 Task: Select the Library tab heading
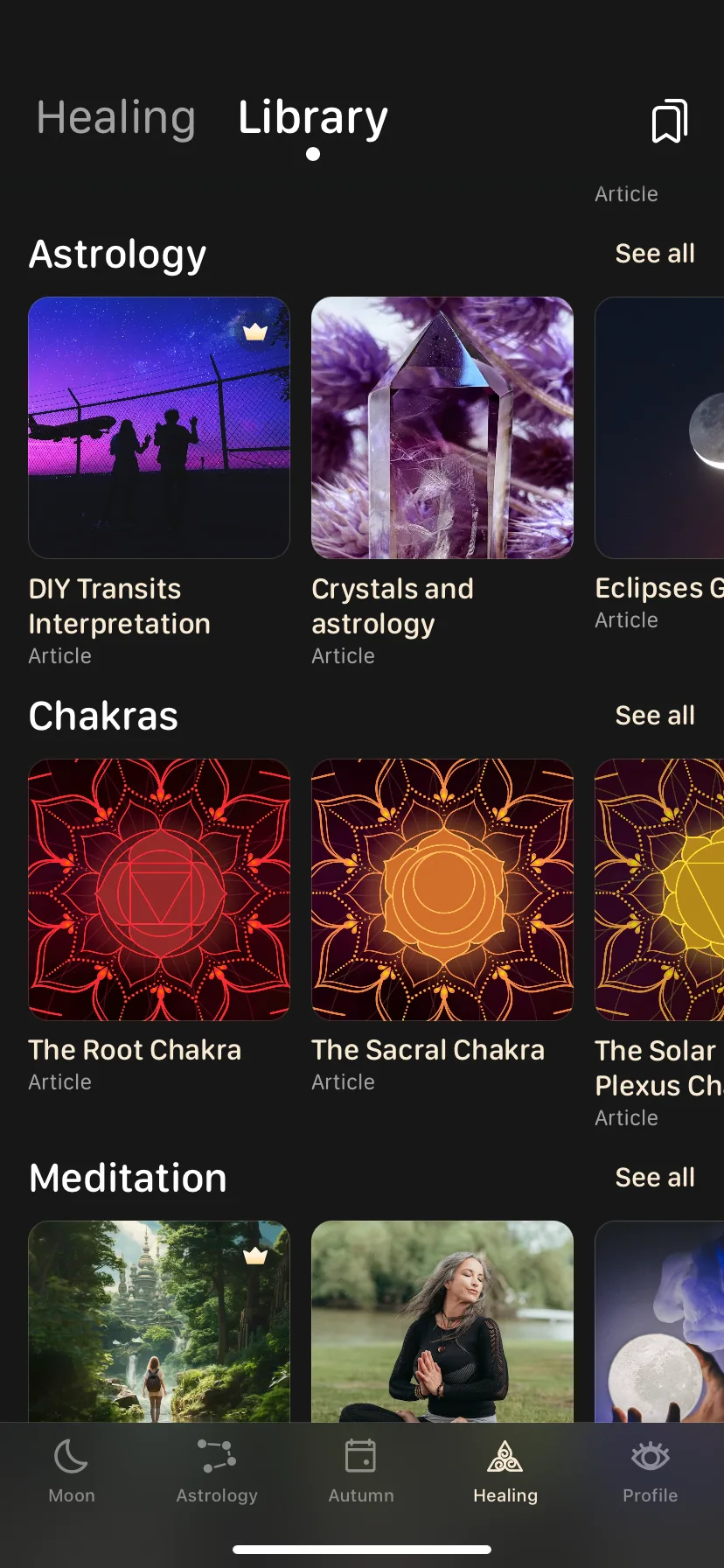[x=313, y=118]
